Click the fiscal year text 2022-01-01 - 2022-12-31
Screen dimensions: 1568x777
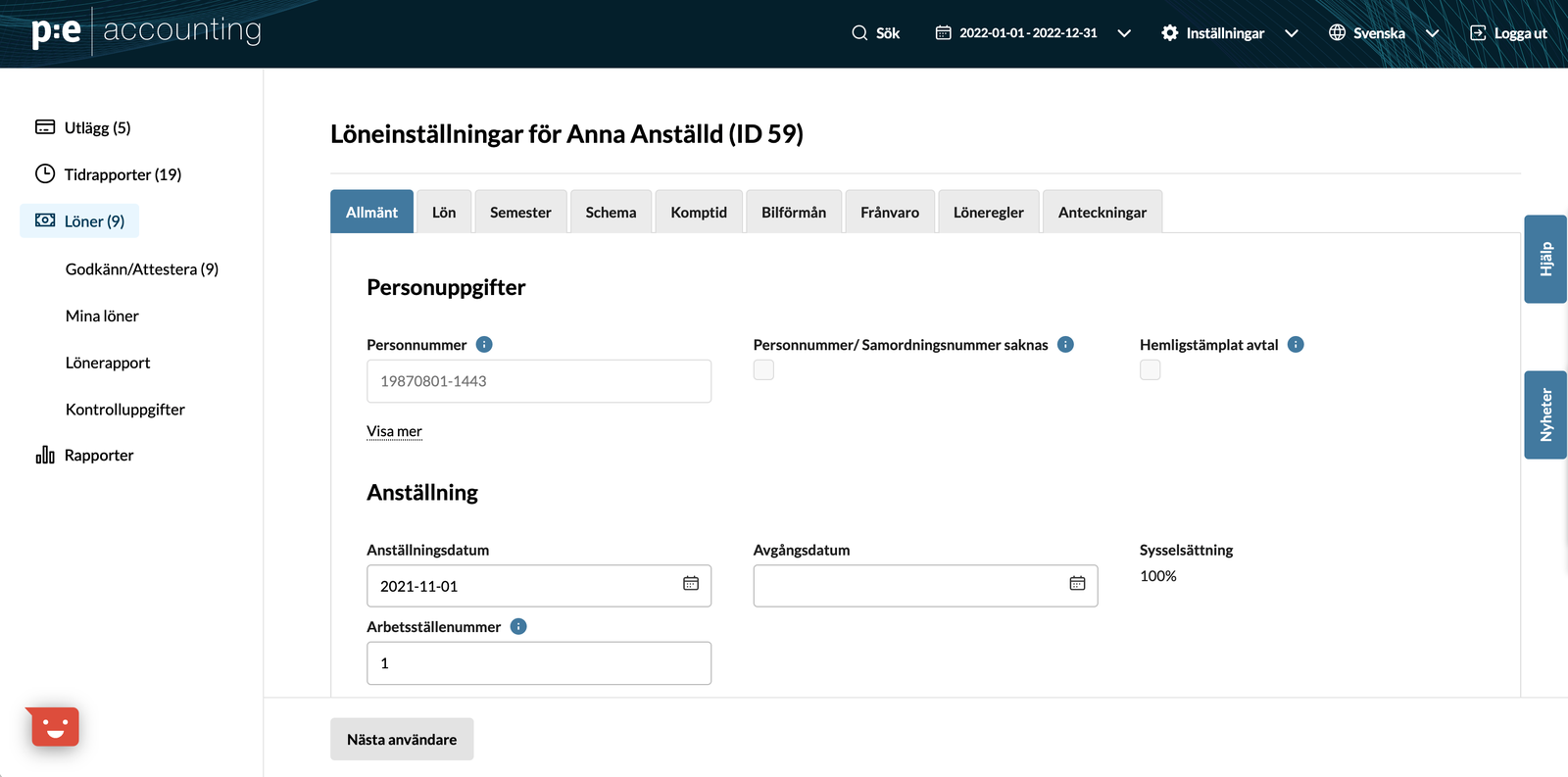pyautogui.click(x=1028, y=33)
